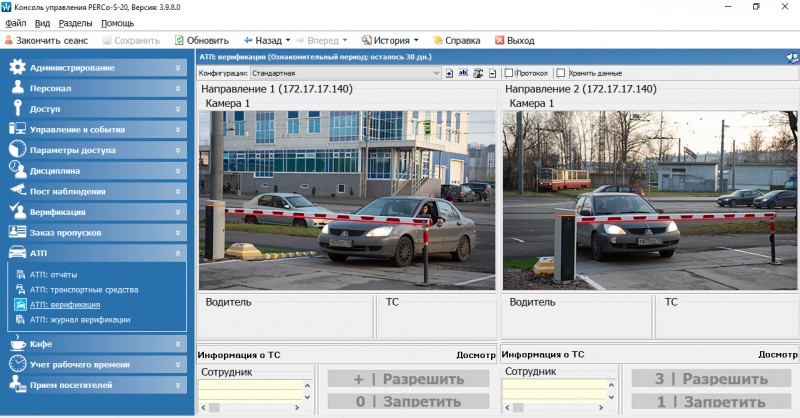
Task: Click the Администрирование gear icon
Action: point(17,68)
